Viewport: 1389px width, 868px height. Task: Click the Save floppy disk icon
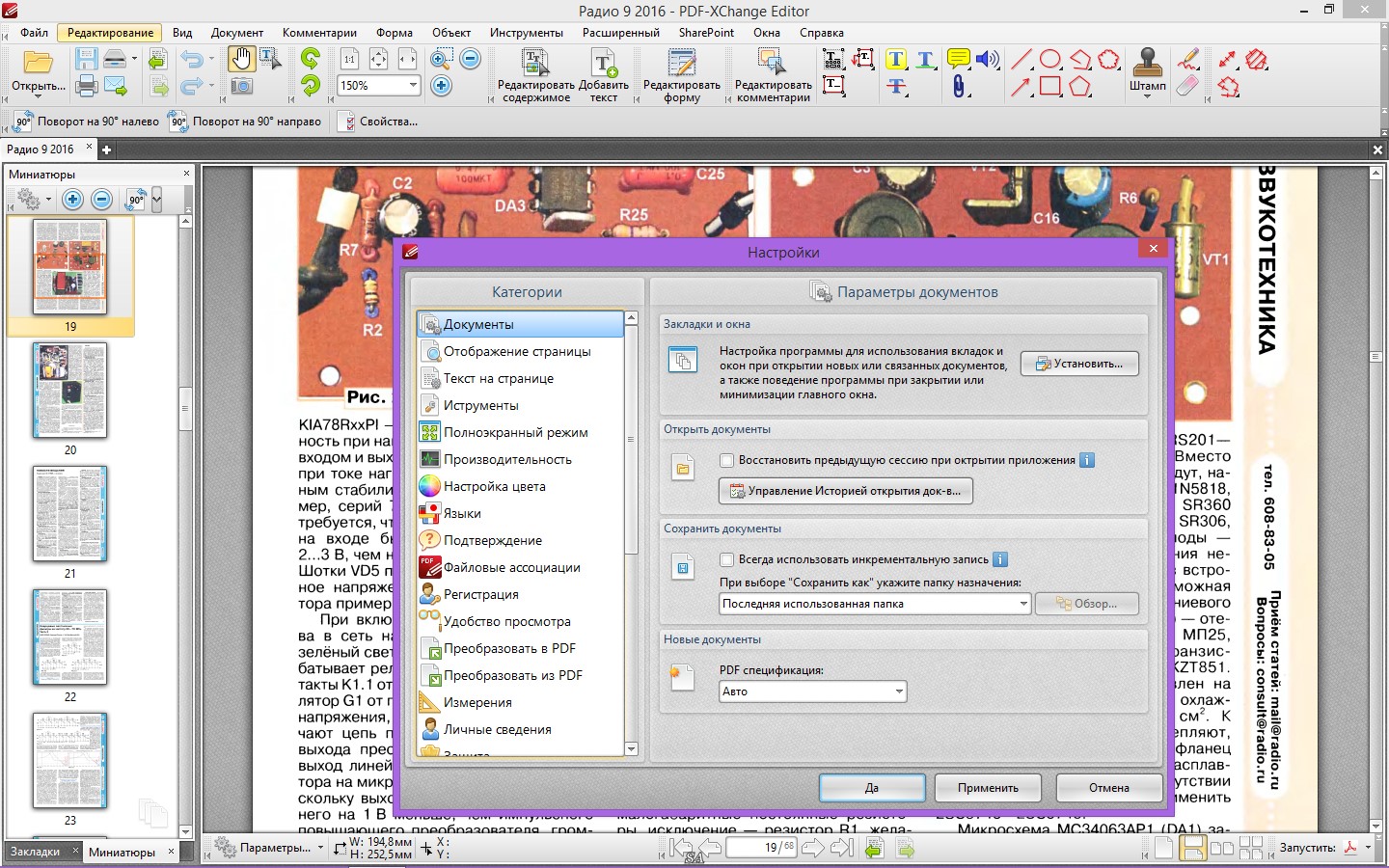87,59
